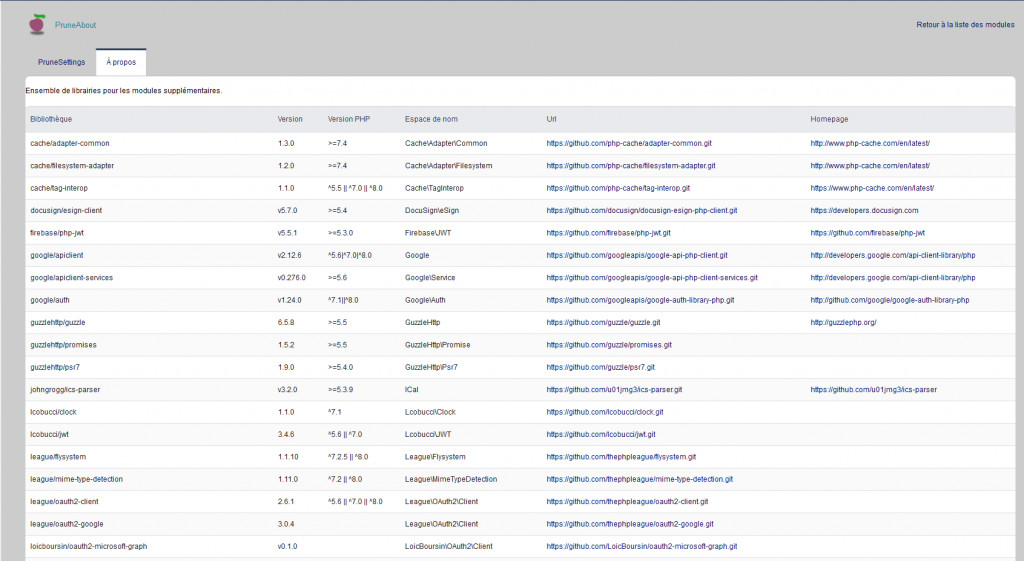Switch to the À propos tab

pos(121,62)
